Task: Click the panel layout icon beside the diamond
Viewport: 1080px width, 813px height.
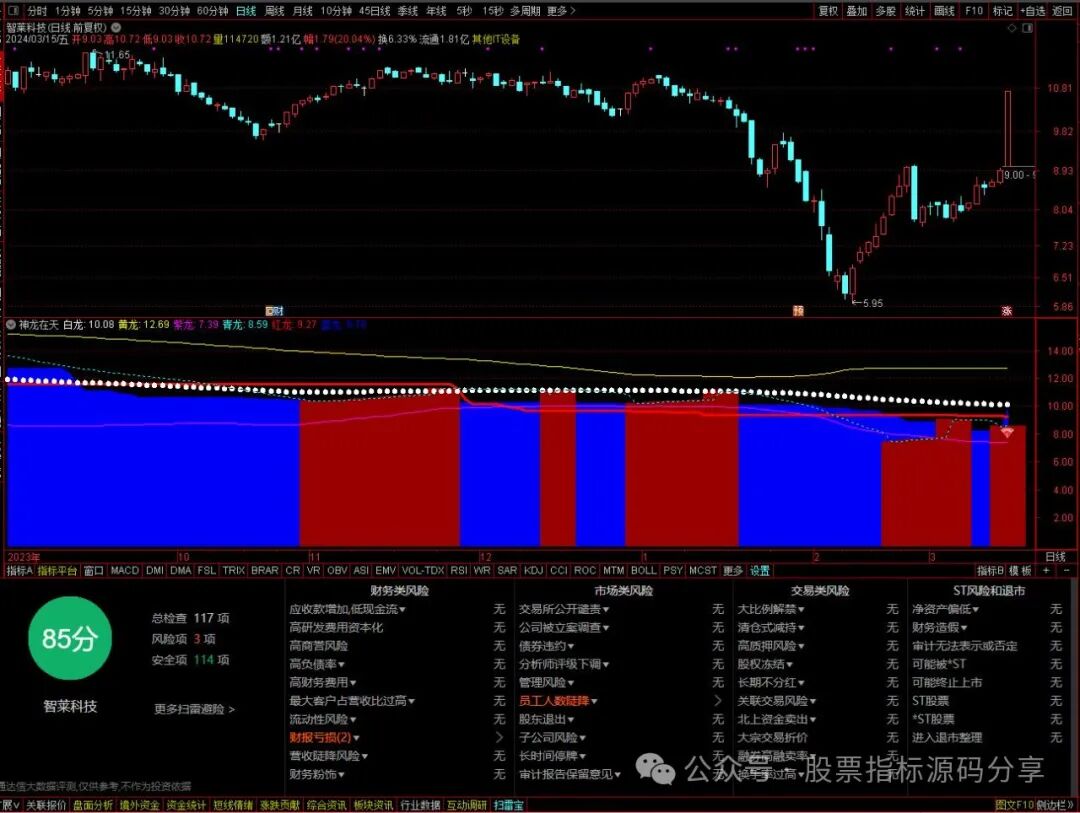Action: [x=1028, y=28]
